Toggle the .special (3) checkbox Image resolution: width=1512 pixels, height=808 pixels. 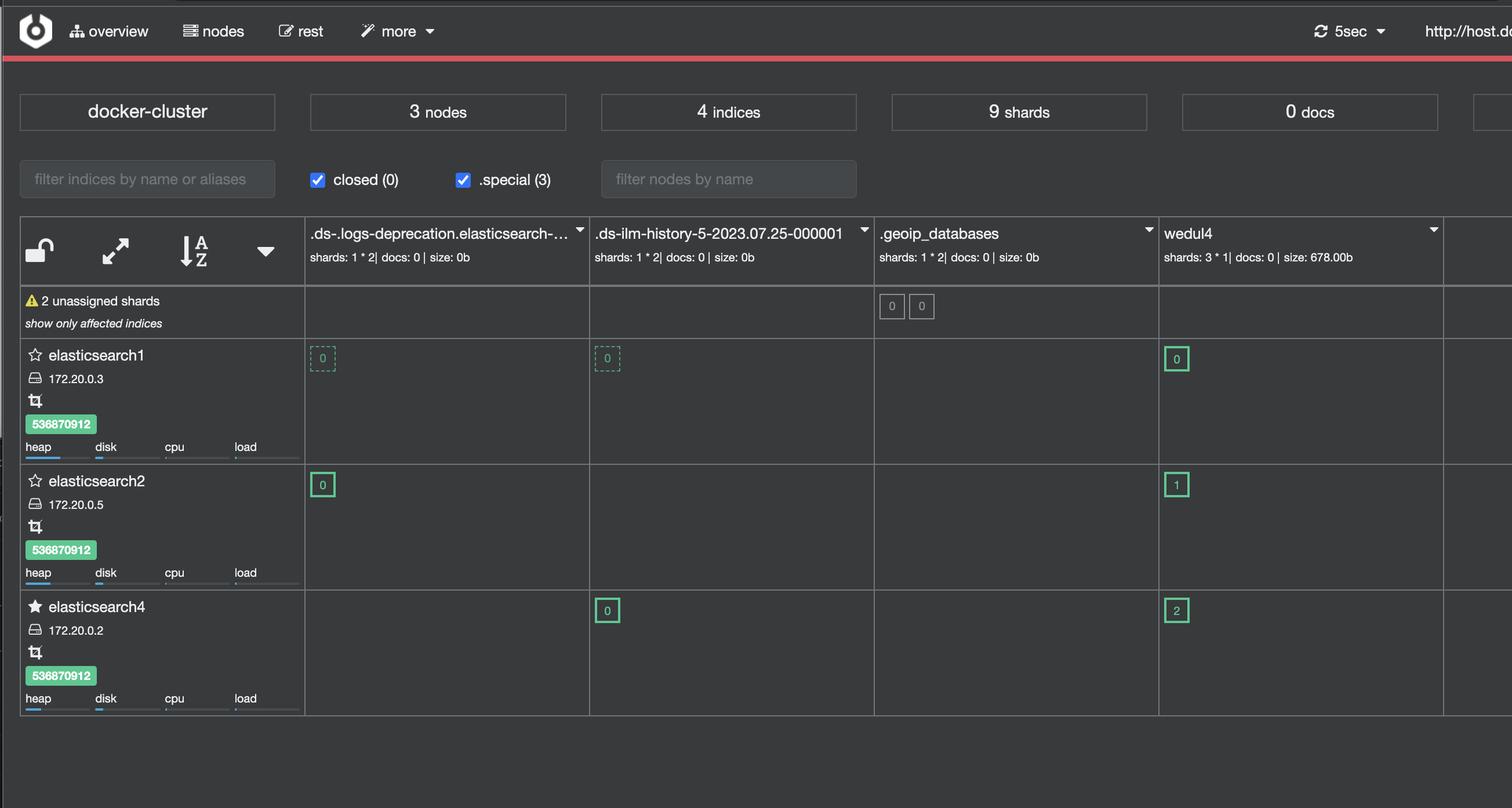pos(463,180)
